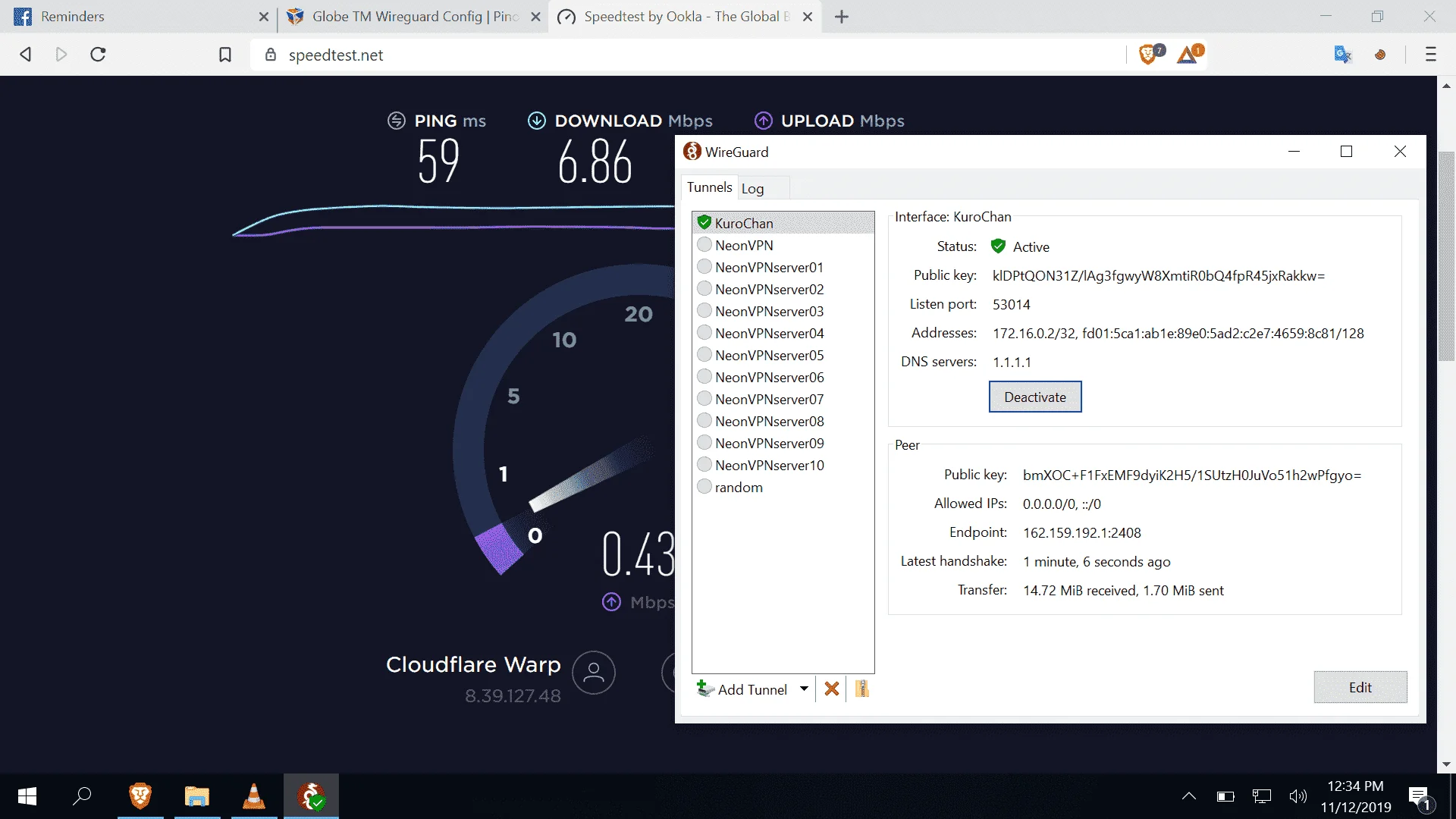Click the page vertical scrollbar thumb
Viewport: 1456px width, 819px height.
click(x=1446, y=258)
